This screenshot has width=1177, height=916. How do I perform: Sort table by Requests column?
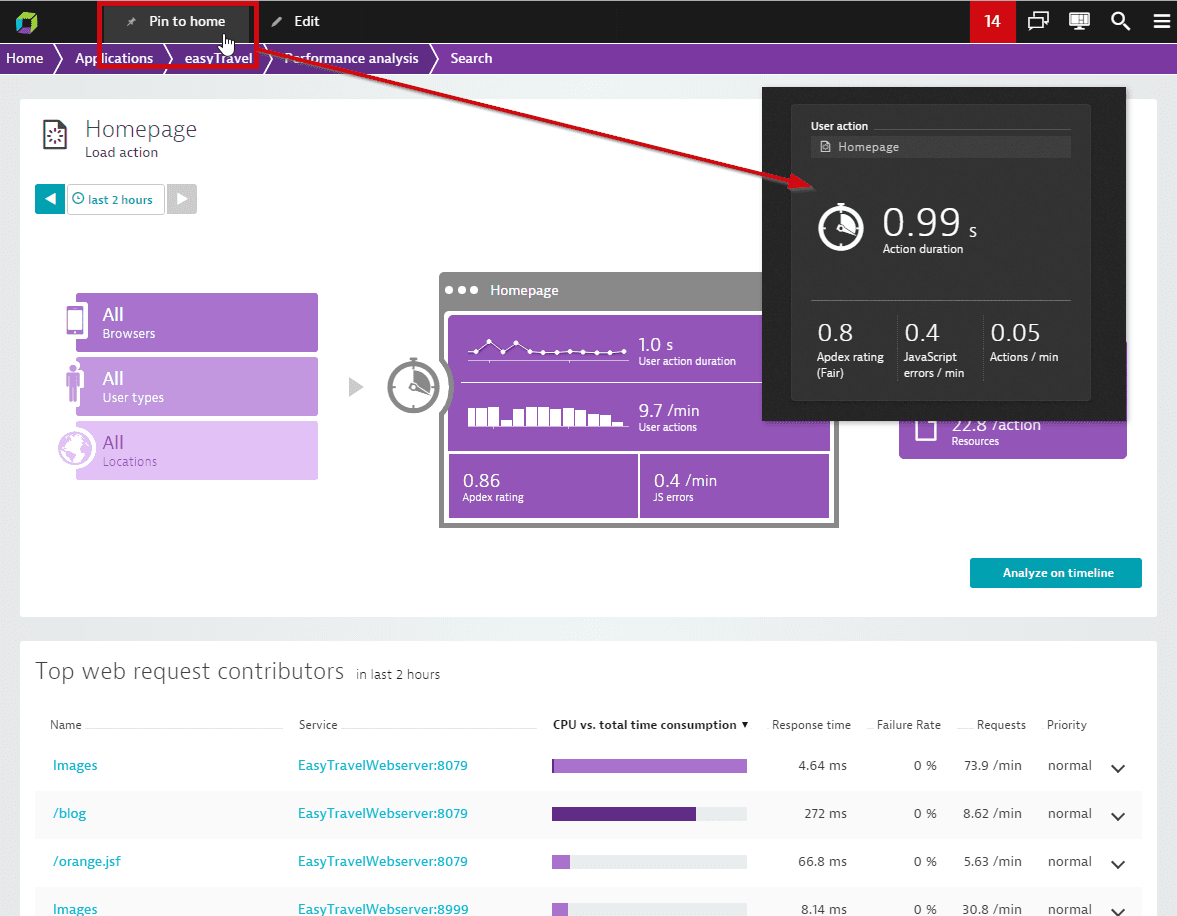click(1001, 725)
